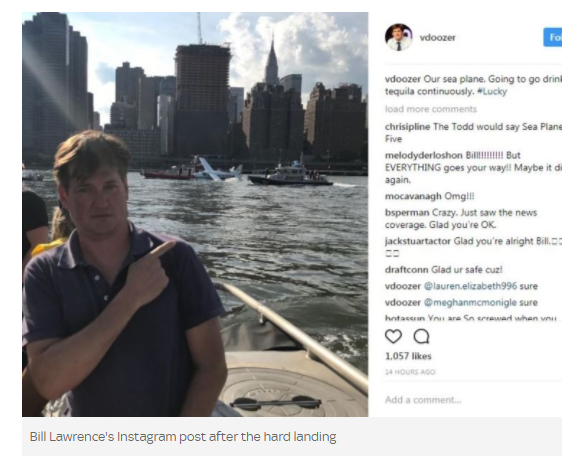This screenshot has height=475, width=583.
Task: Click the heart like icon
Action: [393, 336]
